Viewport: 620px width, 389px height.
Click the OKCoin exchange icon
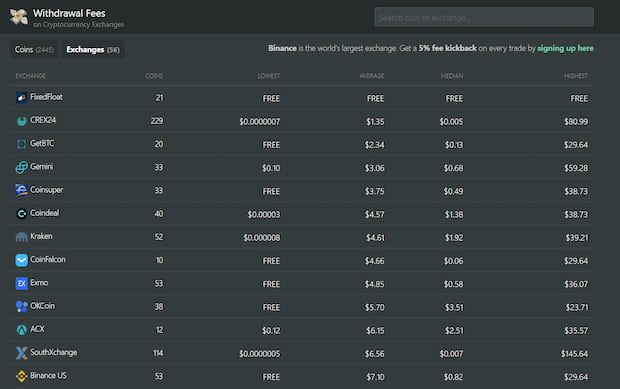(21, 306)
